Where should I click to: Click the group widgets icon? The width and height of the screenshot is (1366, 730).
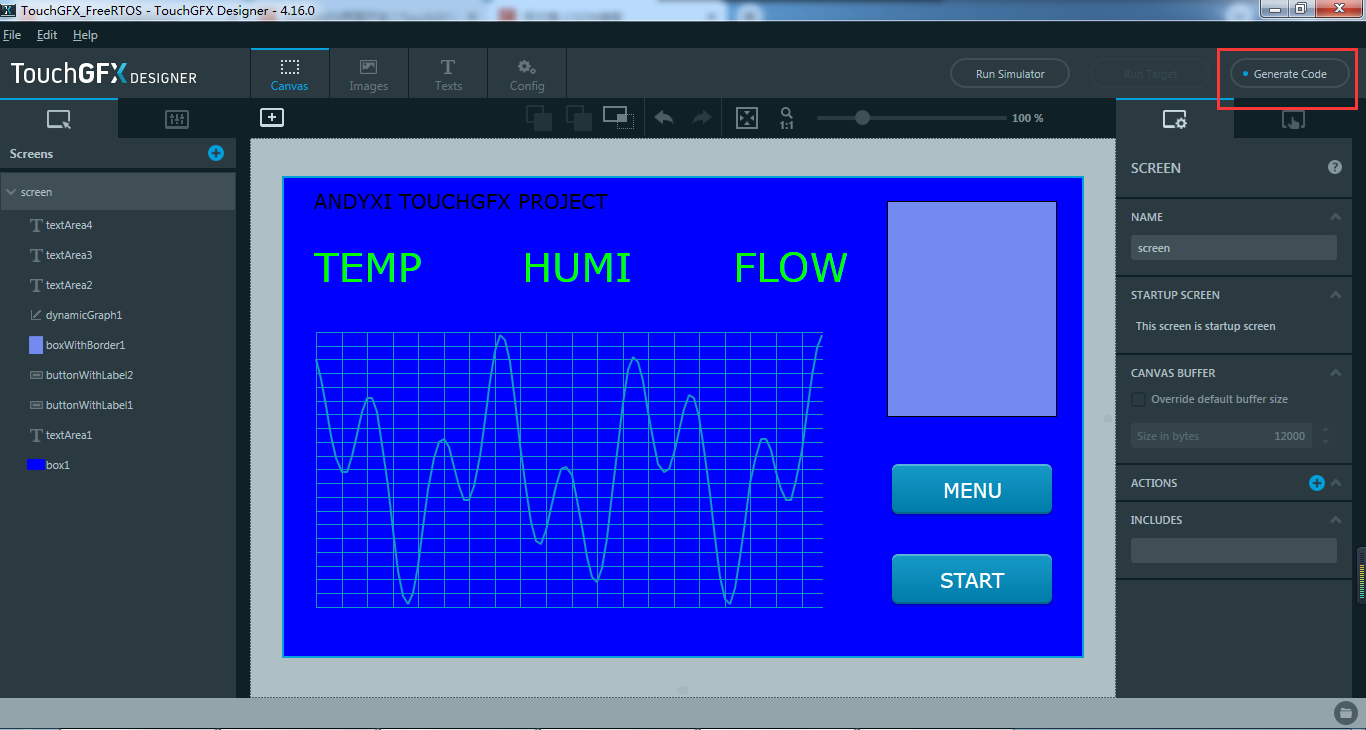pyautogui.click(x=618, y=118)
